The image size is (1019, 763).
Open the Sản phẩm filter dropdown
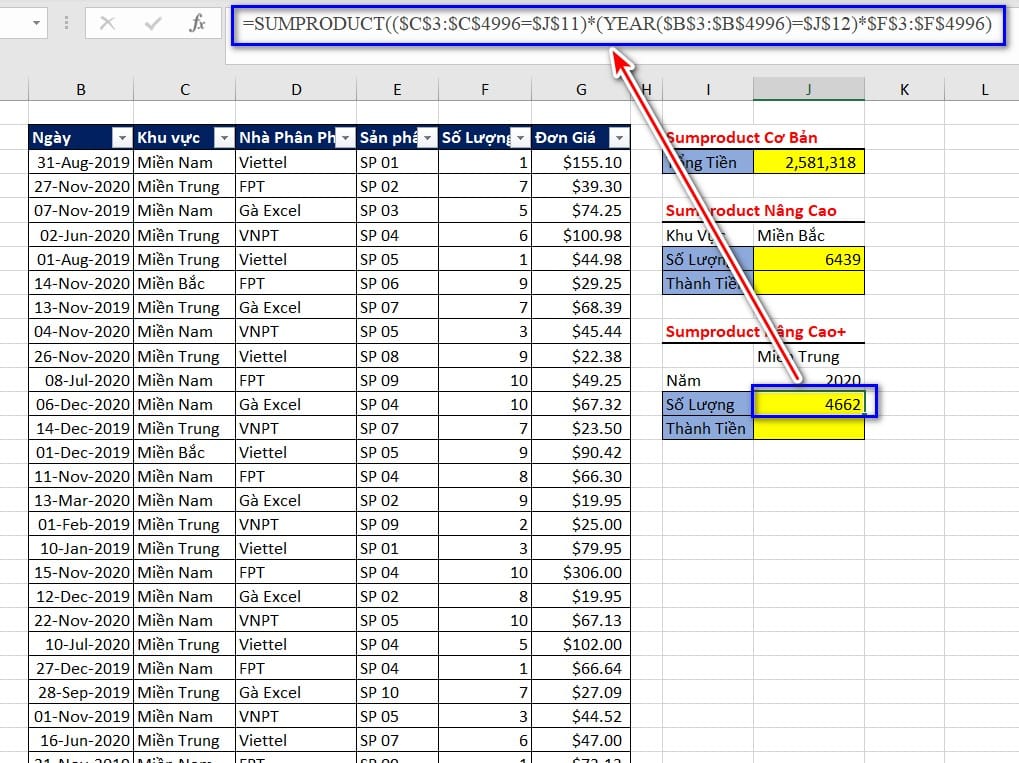[426, 138]
